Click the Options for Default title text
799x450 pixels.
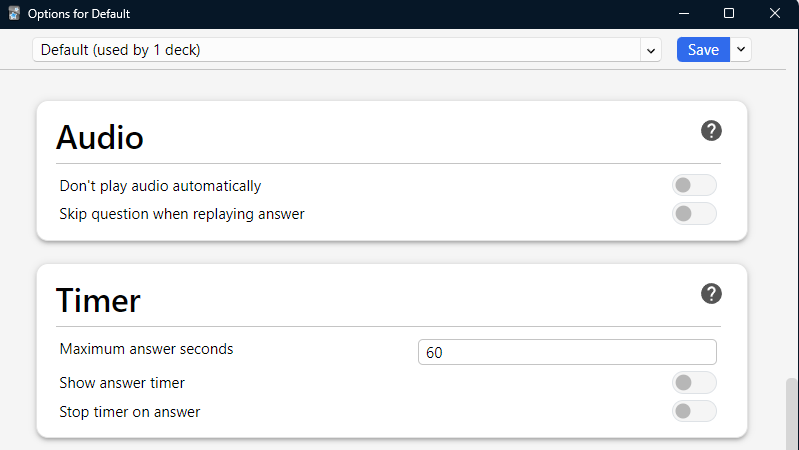[80, 14]
